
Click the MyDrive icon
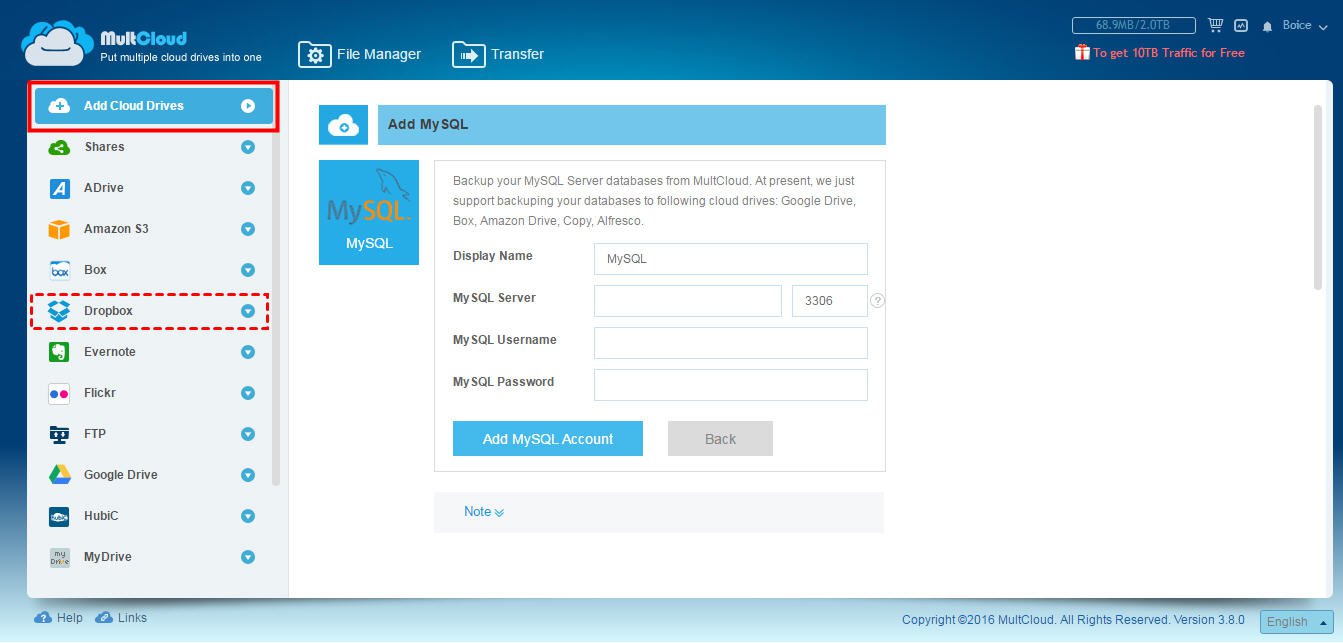[59, 557]
